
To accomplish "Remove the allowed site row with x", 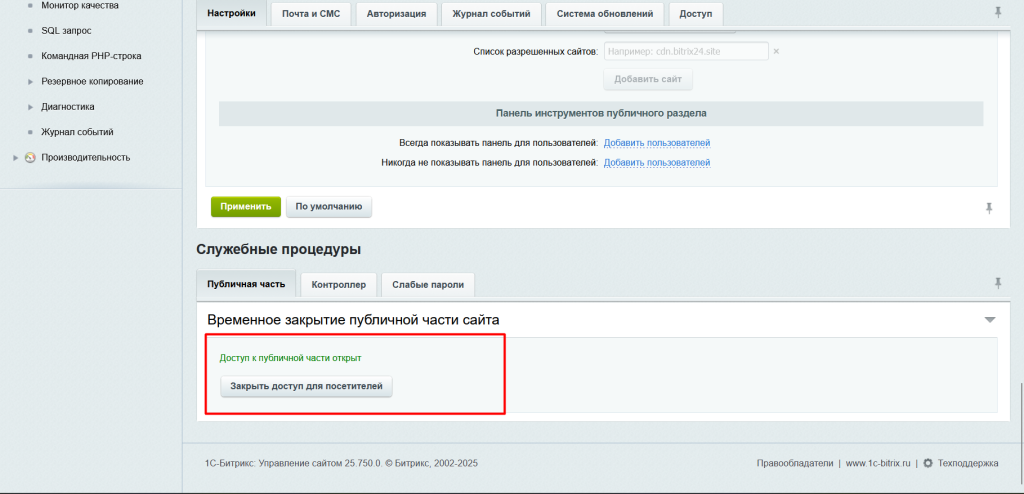I will tap(776, 51).
